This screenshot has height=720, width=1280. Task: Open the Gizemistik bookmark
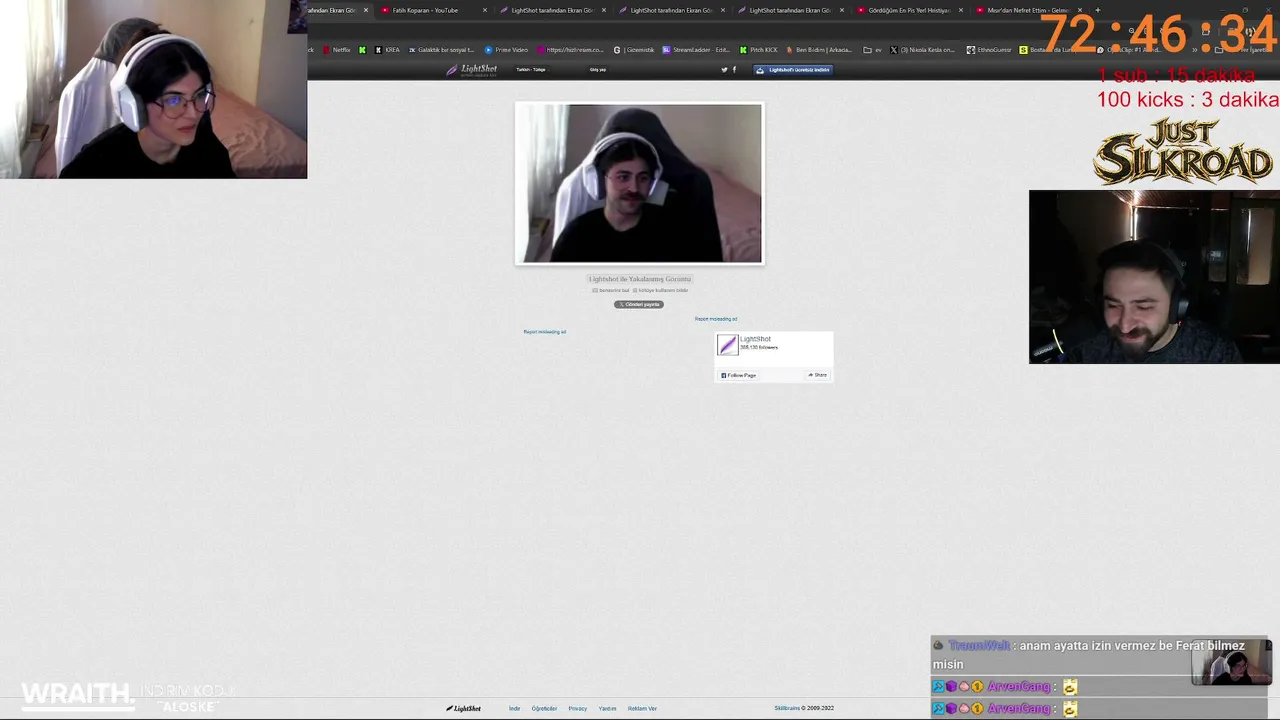point(633,50)
